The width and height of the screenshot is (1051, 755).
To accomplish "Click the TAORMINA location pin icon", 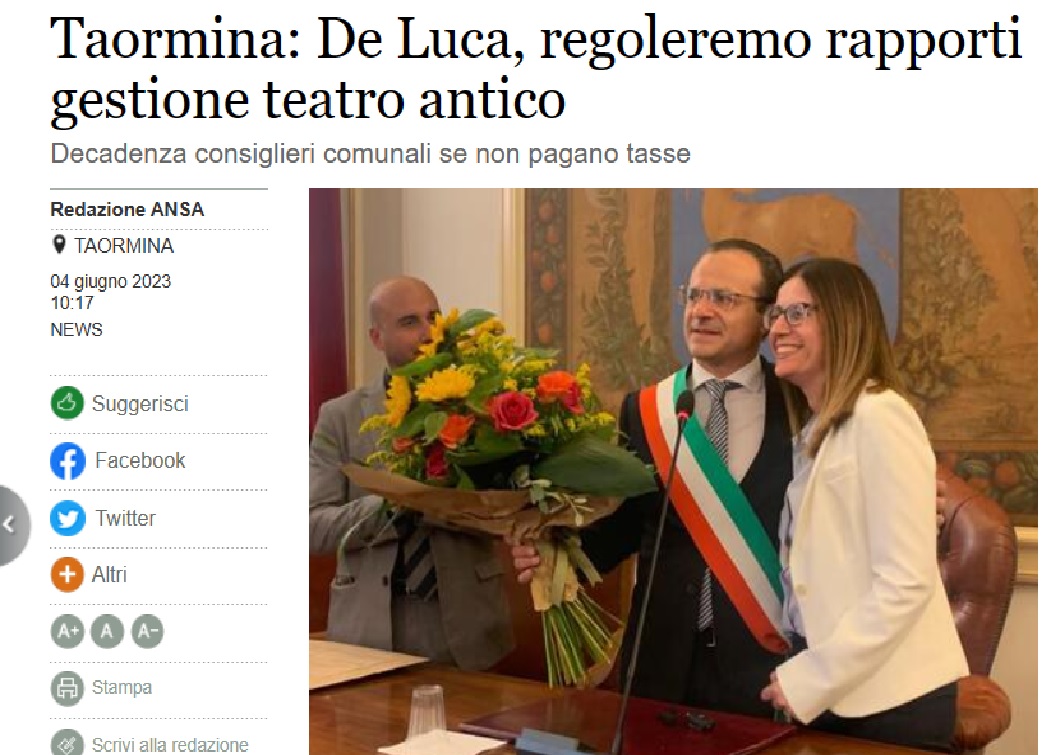I will point(59,245).
